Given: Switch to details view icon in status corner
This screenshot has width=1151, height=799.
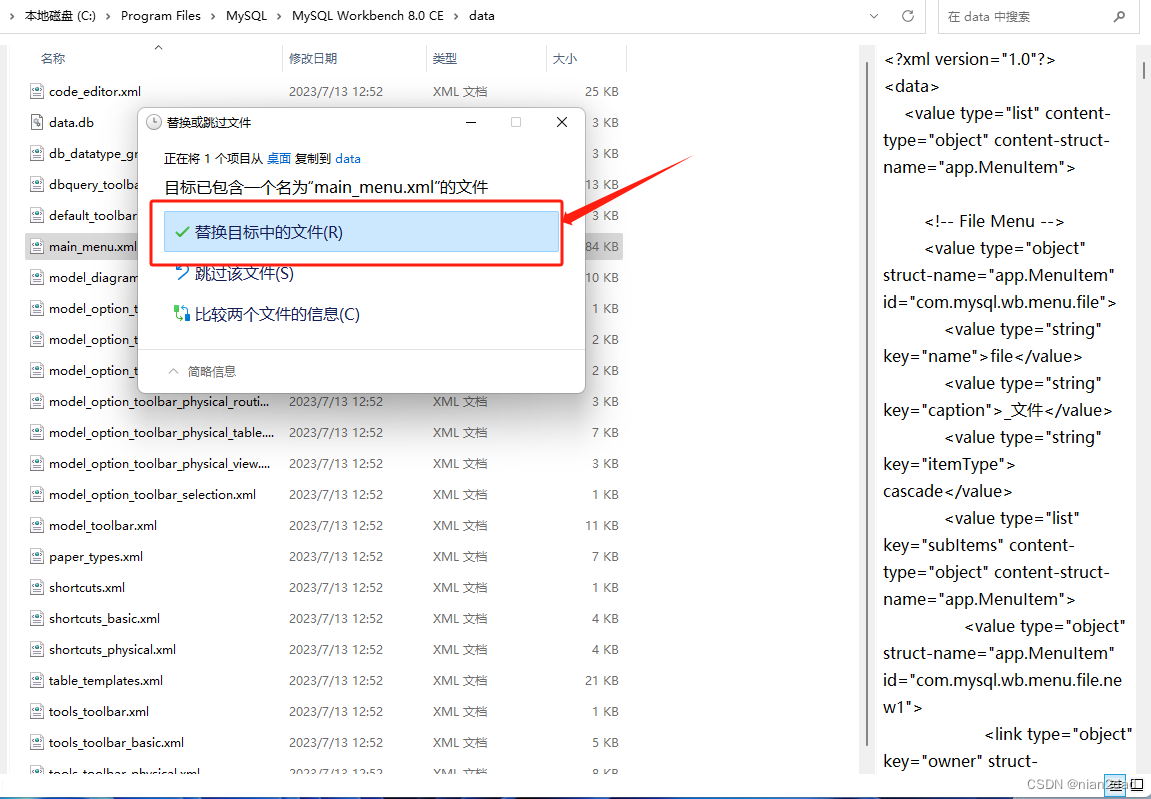Looking at the screenshot, I should pyautogui.click(x=1115, y=785).
